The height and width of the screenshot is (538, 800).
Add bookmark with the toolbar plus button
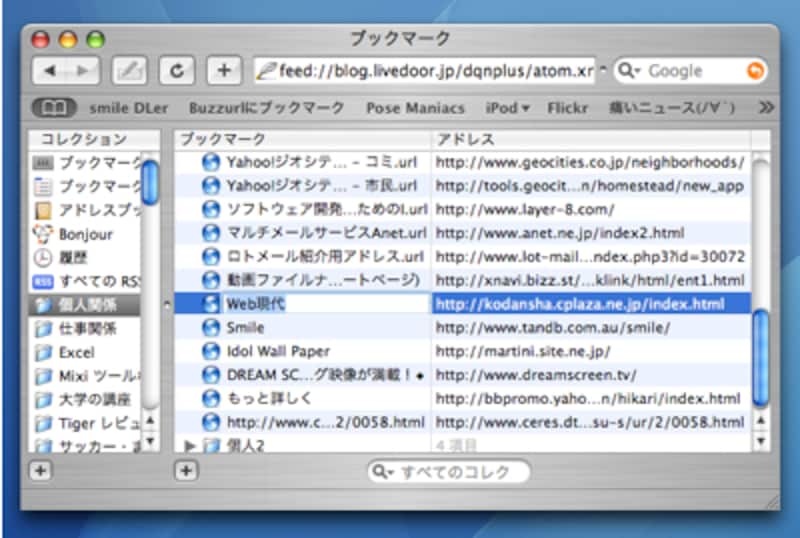(x=224, y=70)
